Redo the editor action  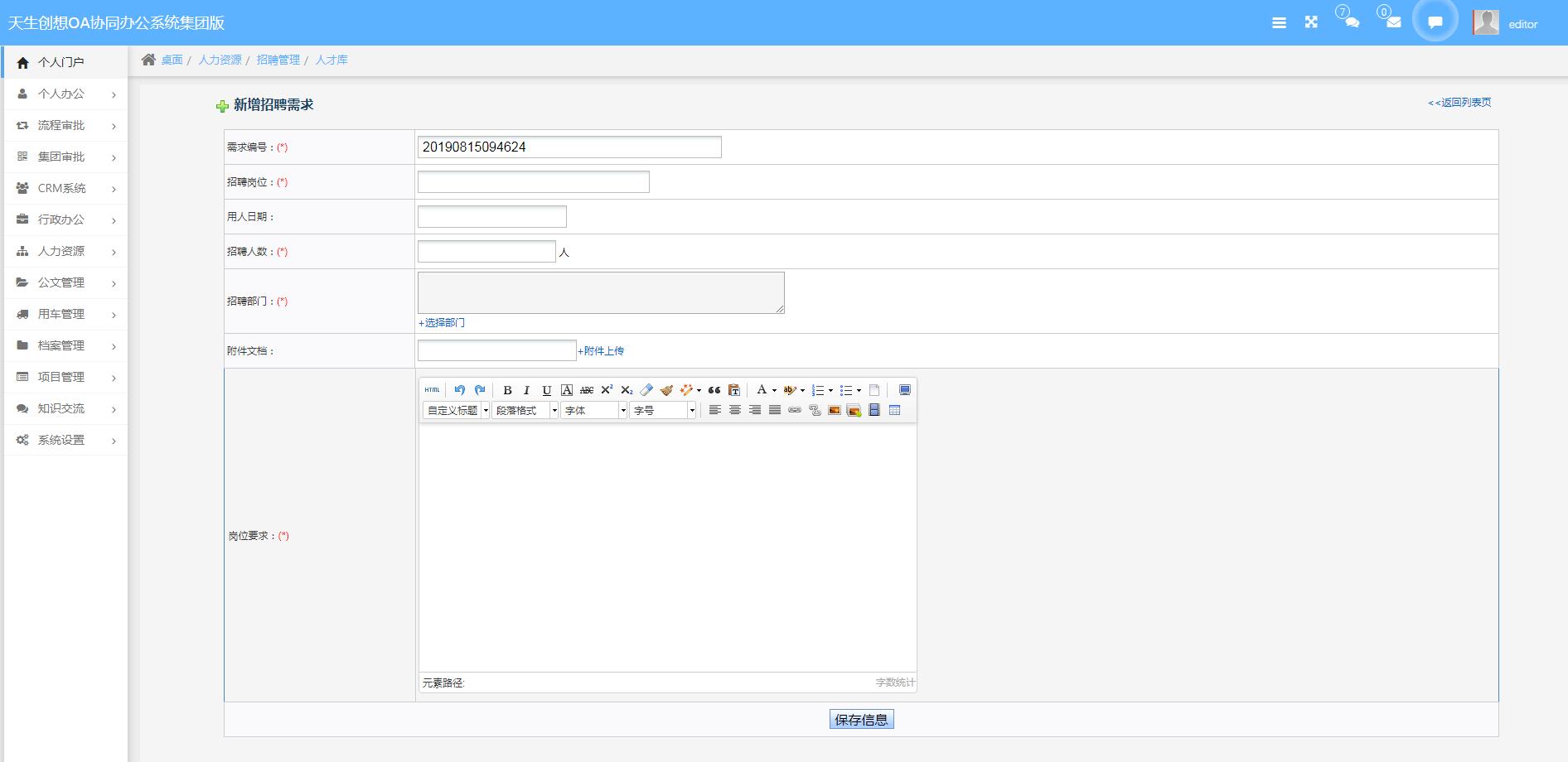480,390
